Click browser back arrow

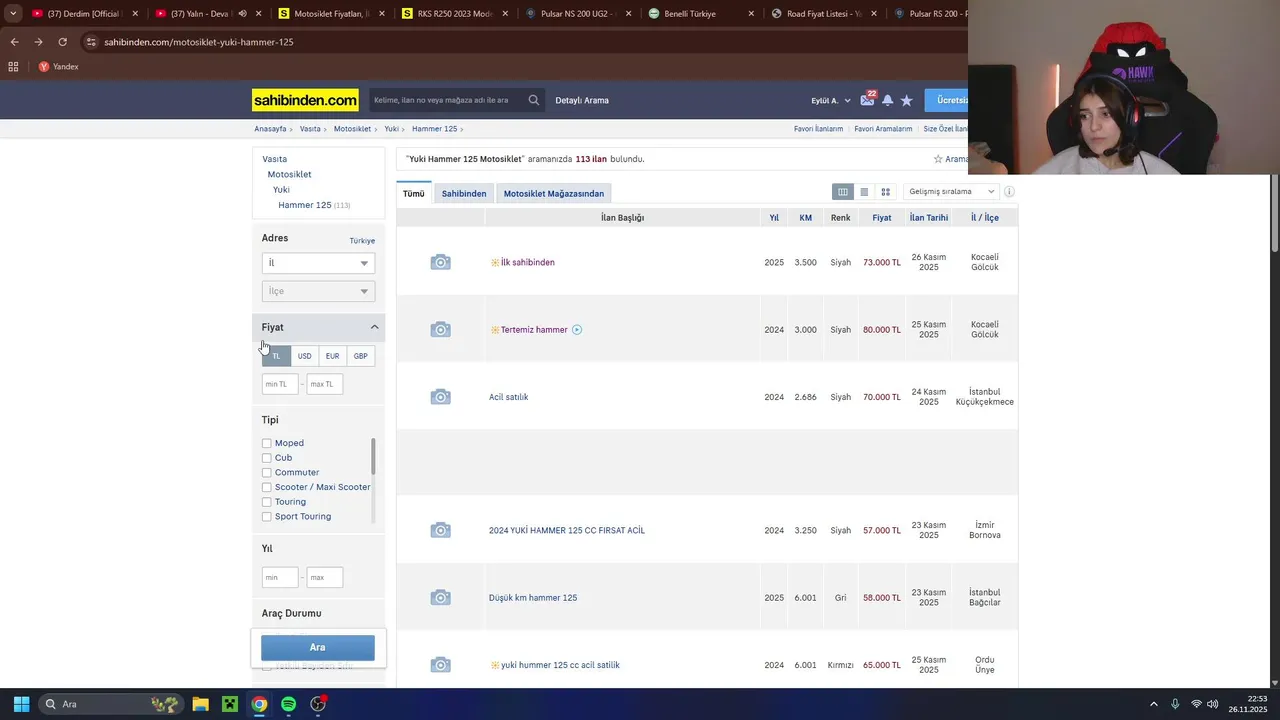pos(14,42)
